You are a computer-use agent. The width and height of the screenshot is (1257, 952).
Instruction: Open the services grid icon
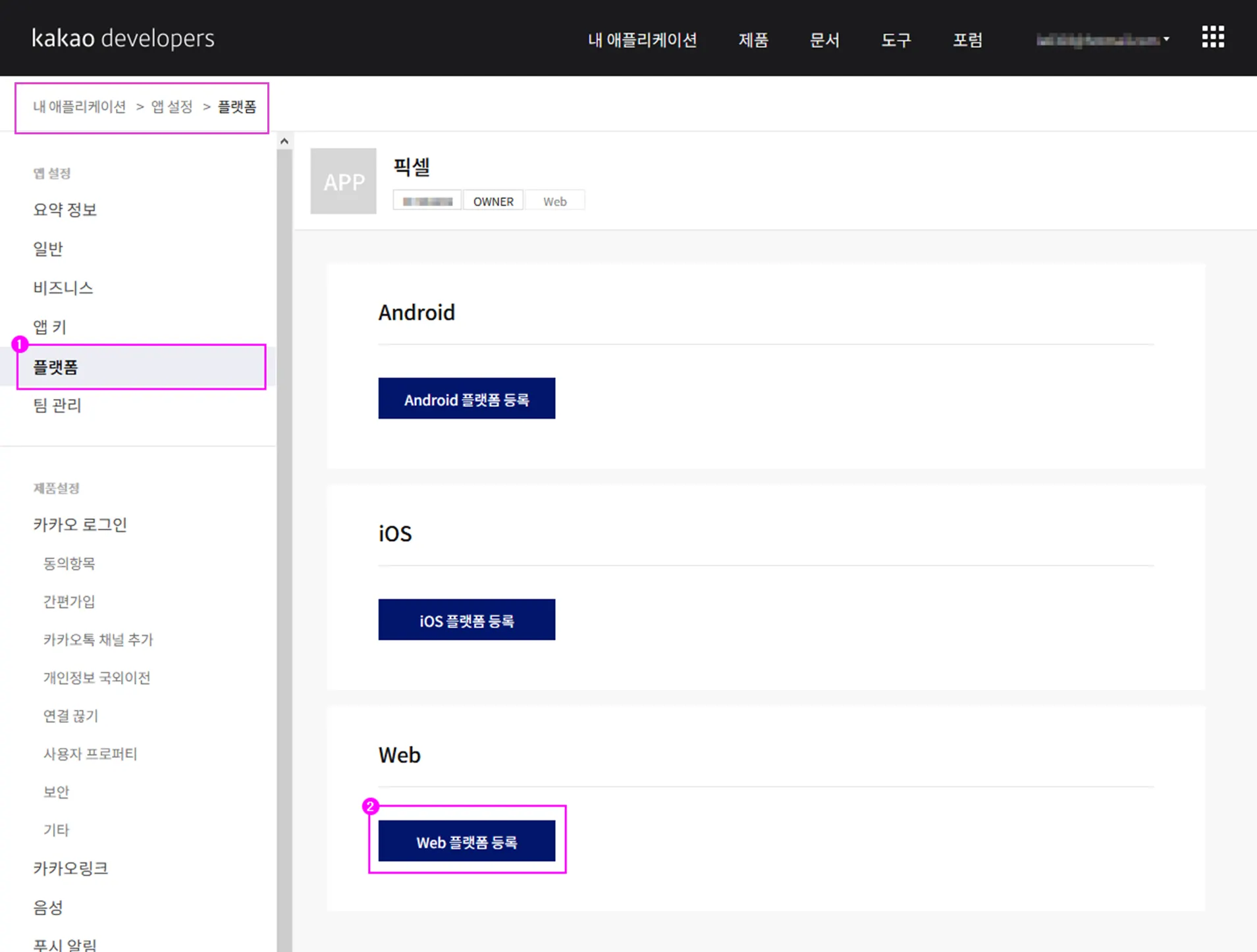pyautogui.click(x=1213, y=38)
